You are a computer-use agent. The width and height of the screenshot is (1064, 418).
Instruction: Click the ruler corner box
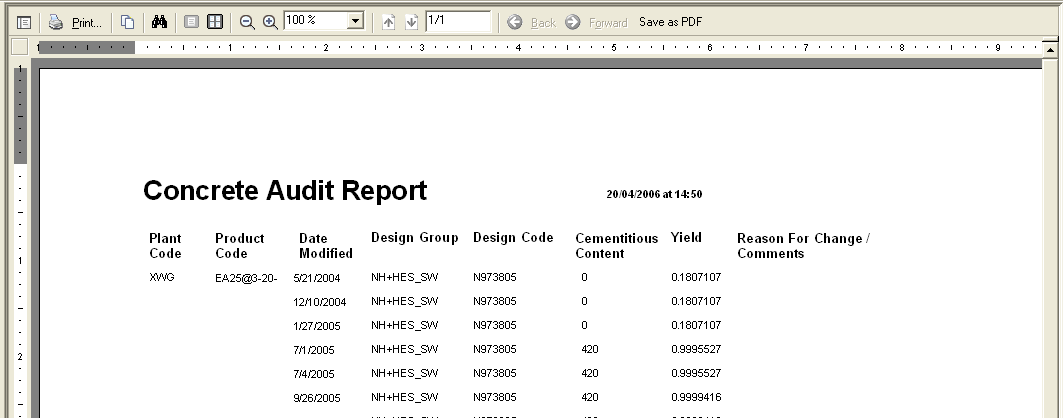pos(19,46)
